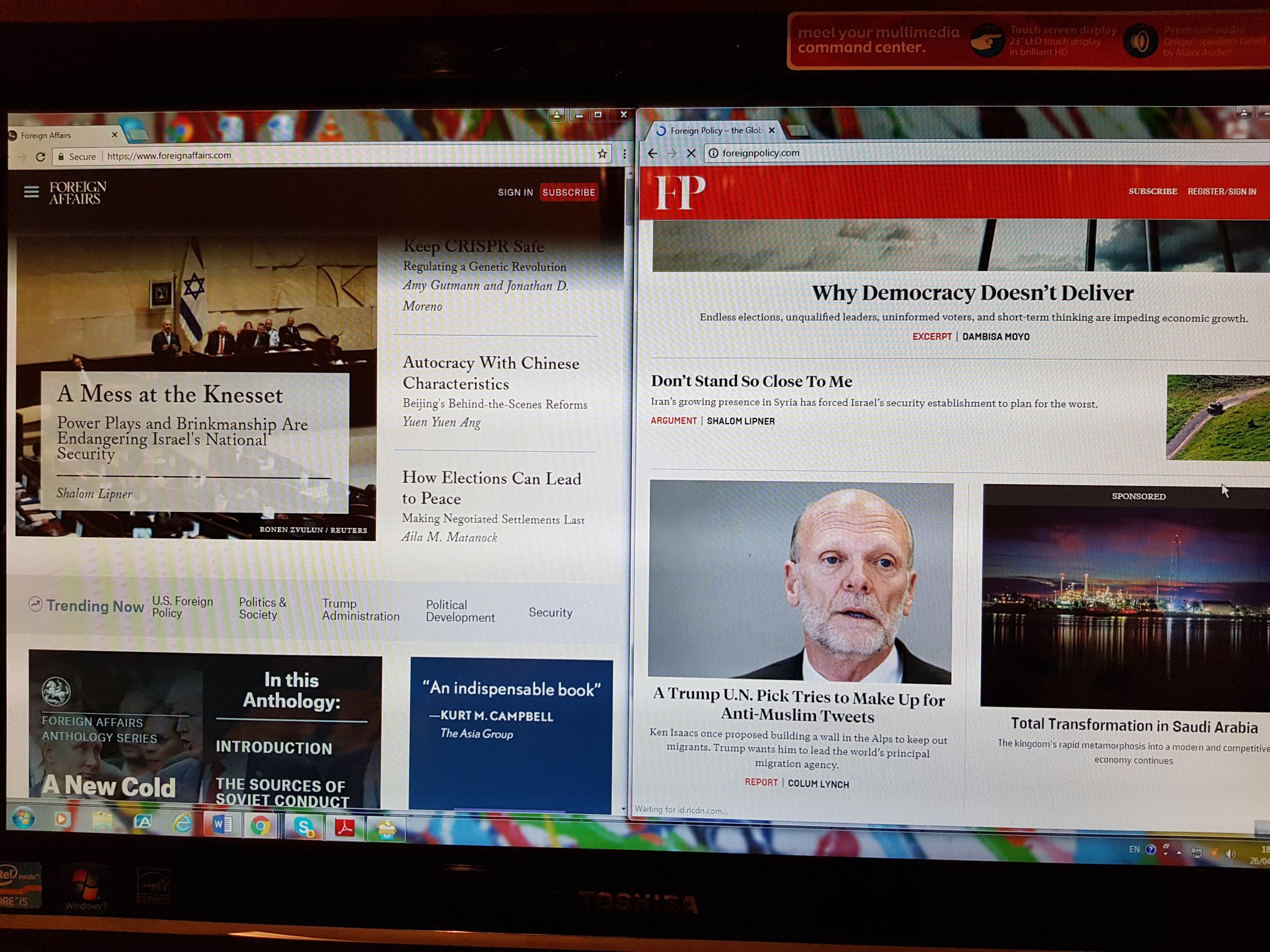Open Skype from the taskbar
This screenshot has height=952, width=1270.
point(303,827)
